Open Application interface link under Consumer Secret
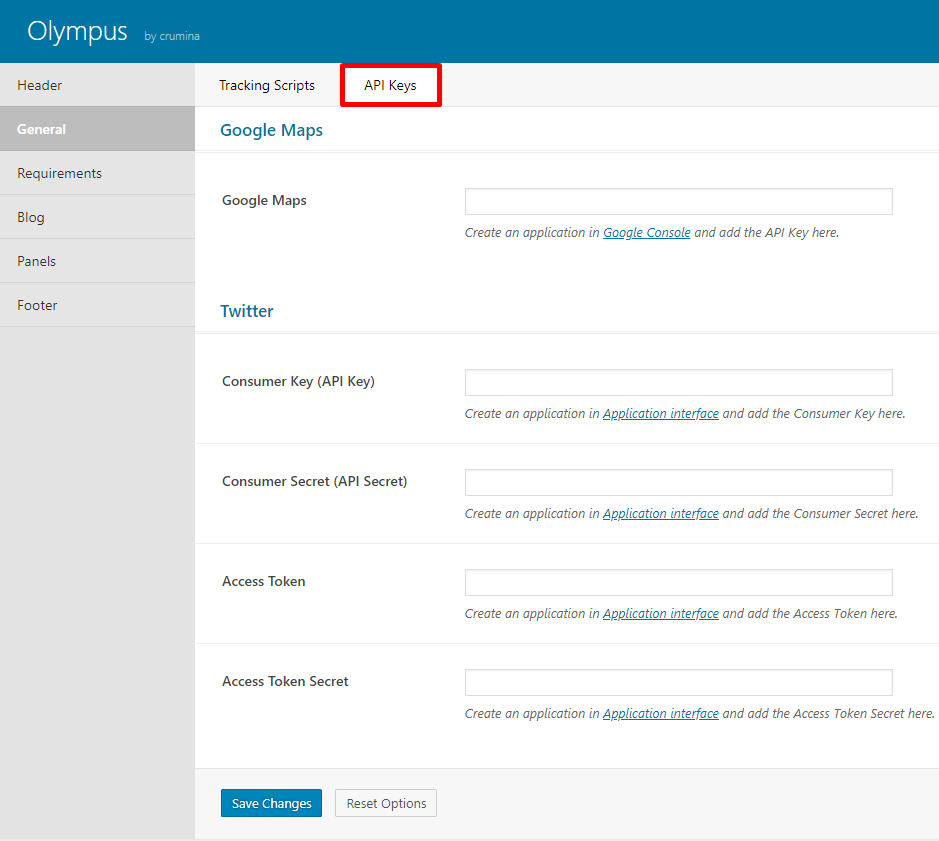This screenshot has width=939, height=841. coord(661,513)
